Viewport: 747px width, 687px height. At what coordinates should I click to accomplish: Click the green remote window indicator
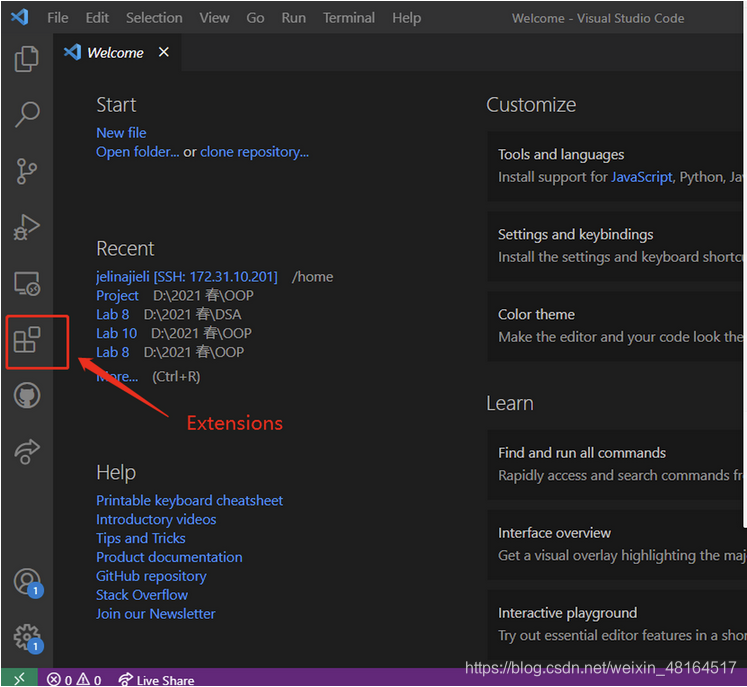tap(19, 678)
